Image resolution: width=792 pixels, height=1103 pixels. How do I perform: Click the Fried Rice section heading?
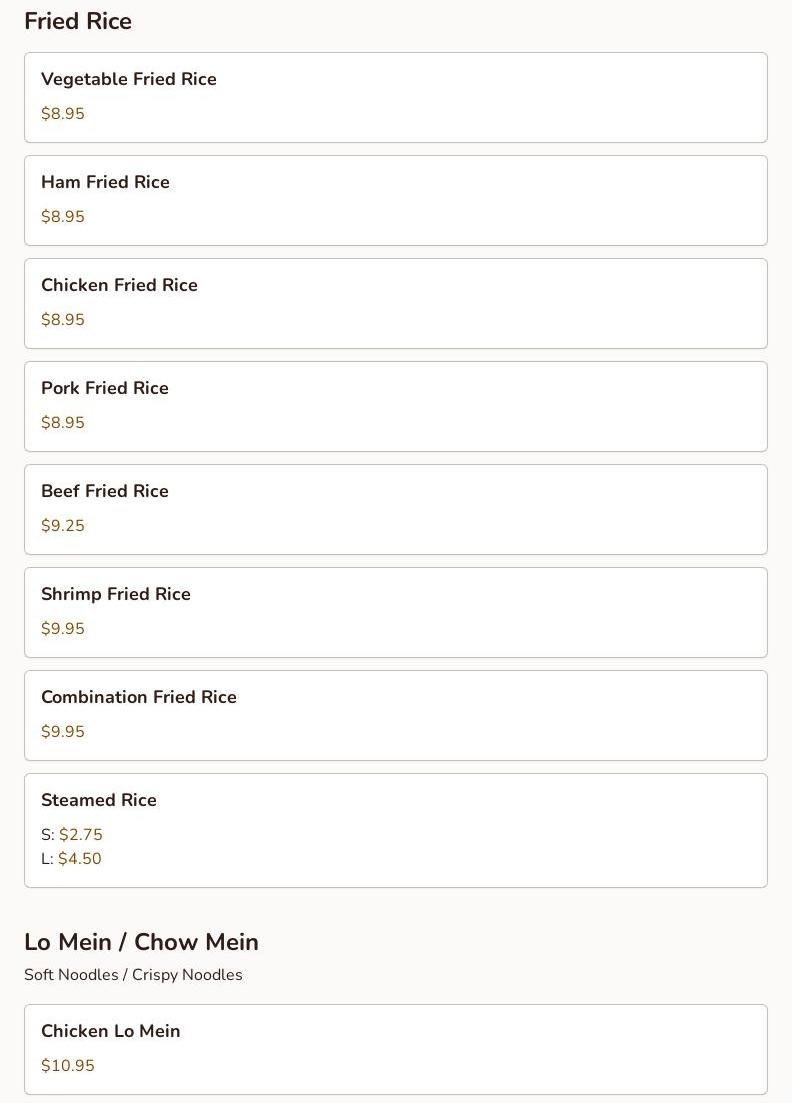[78, 21]
